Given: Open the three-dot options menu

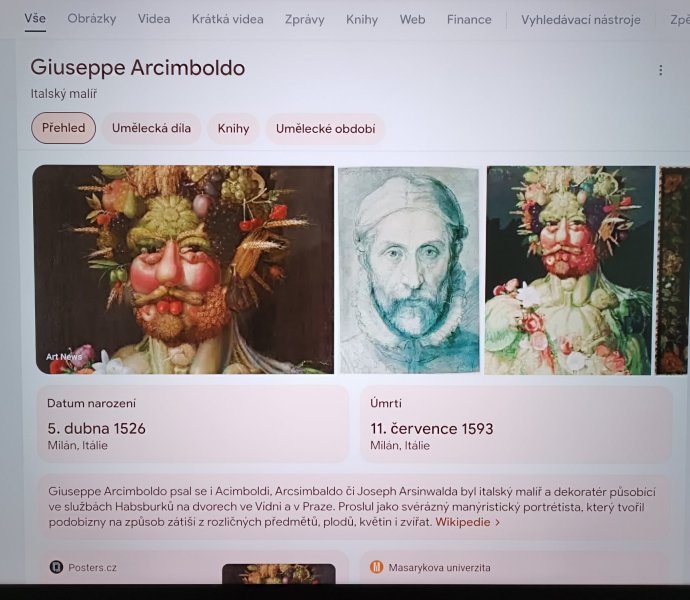Looking at the screenshot, I should (x=660, y=70).
